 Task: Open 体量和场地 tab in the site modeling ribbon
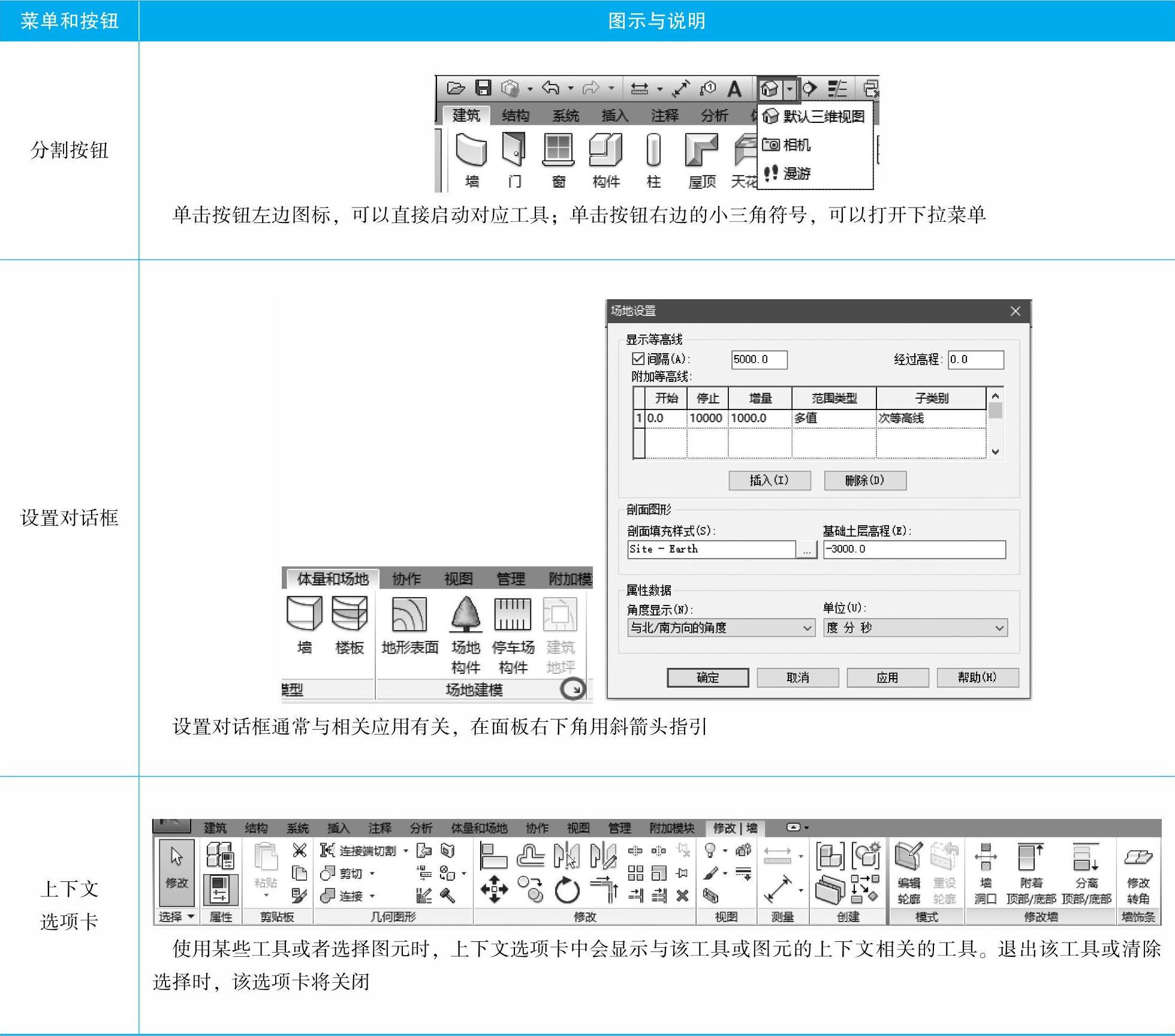tap(332, 579)
